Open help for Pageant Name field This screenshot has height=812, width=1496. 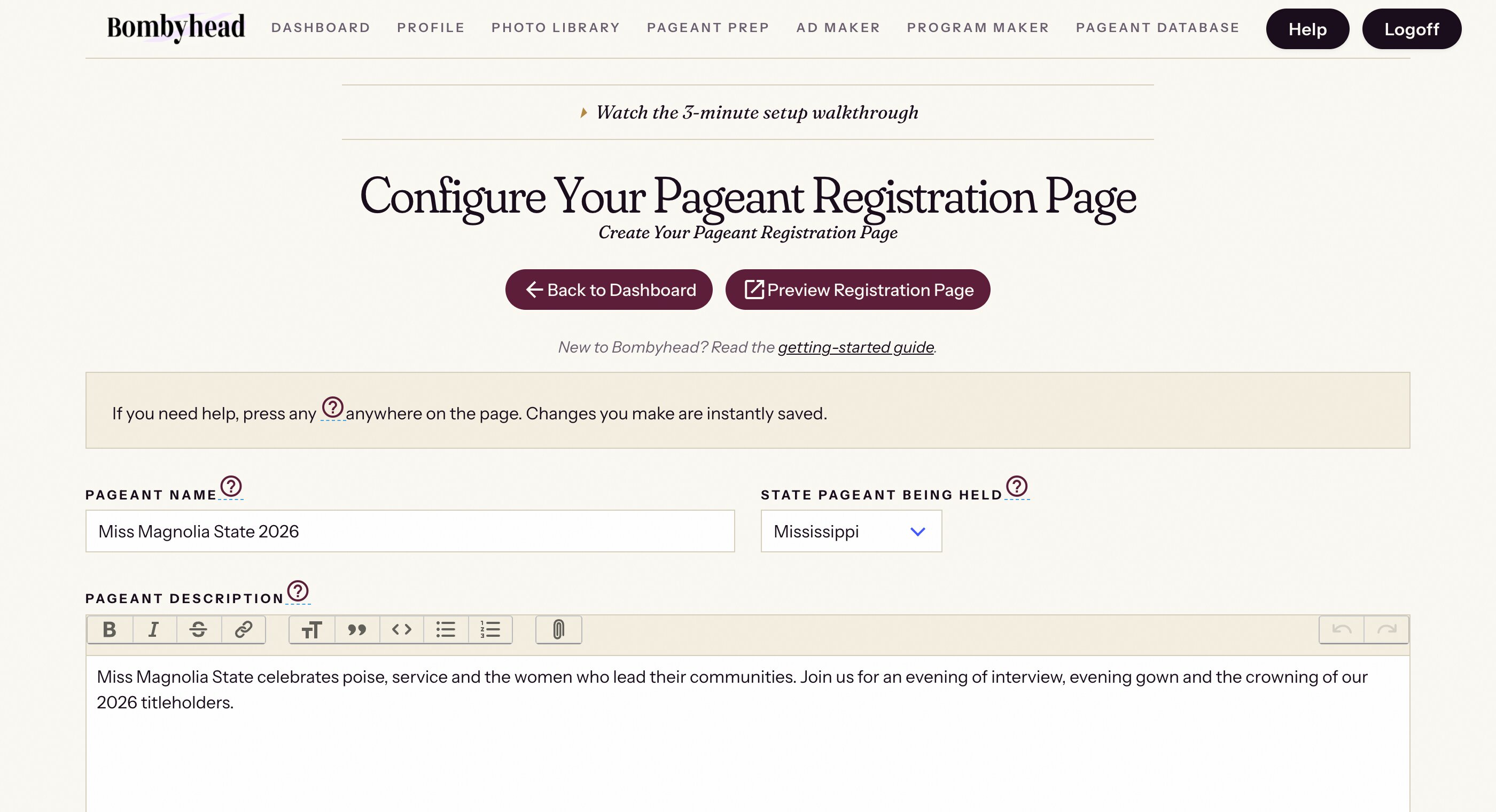click(x=231, y=486)
